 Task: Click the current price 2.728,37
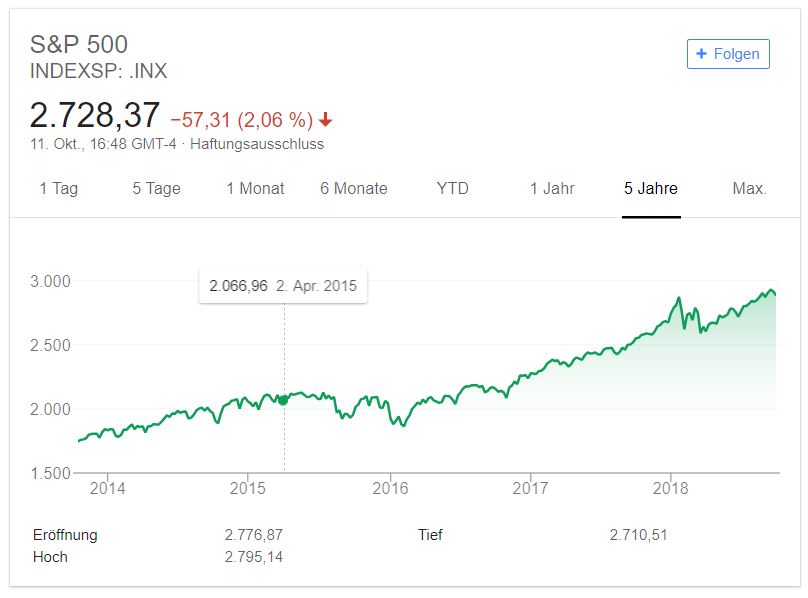pos(95,117)
